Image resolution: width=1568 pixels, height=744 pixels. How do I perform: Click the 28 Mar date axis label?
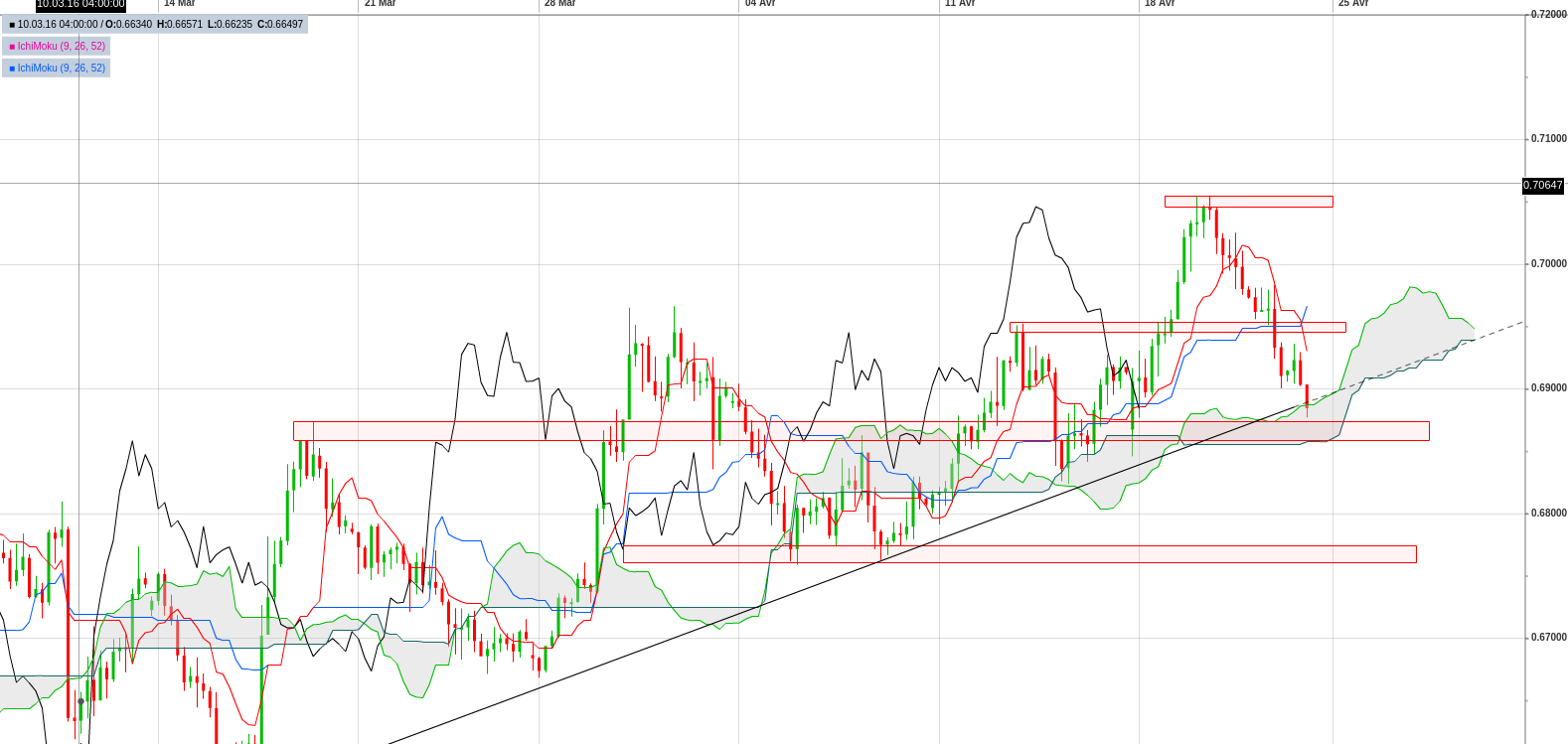(560, 4)
